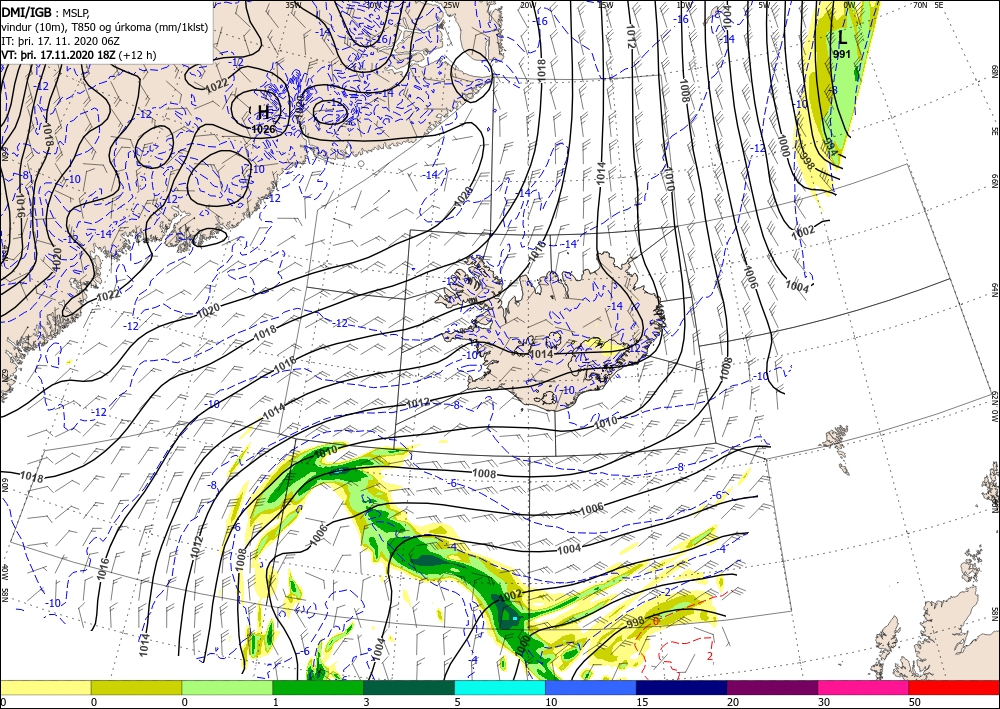The width and height of the screenshot is (1000, 709).
Task: Pick the purple 20–30 mm legend swatch
Action: (772, 687)
